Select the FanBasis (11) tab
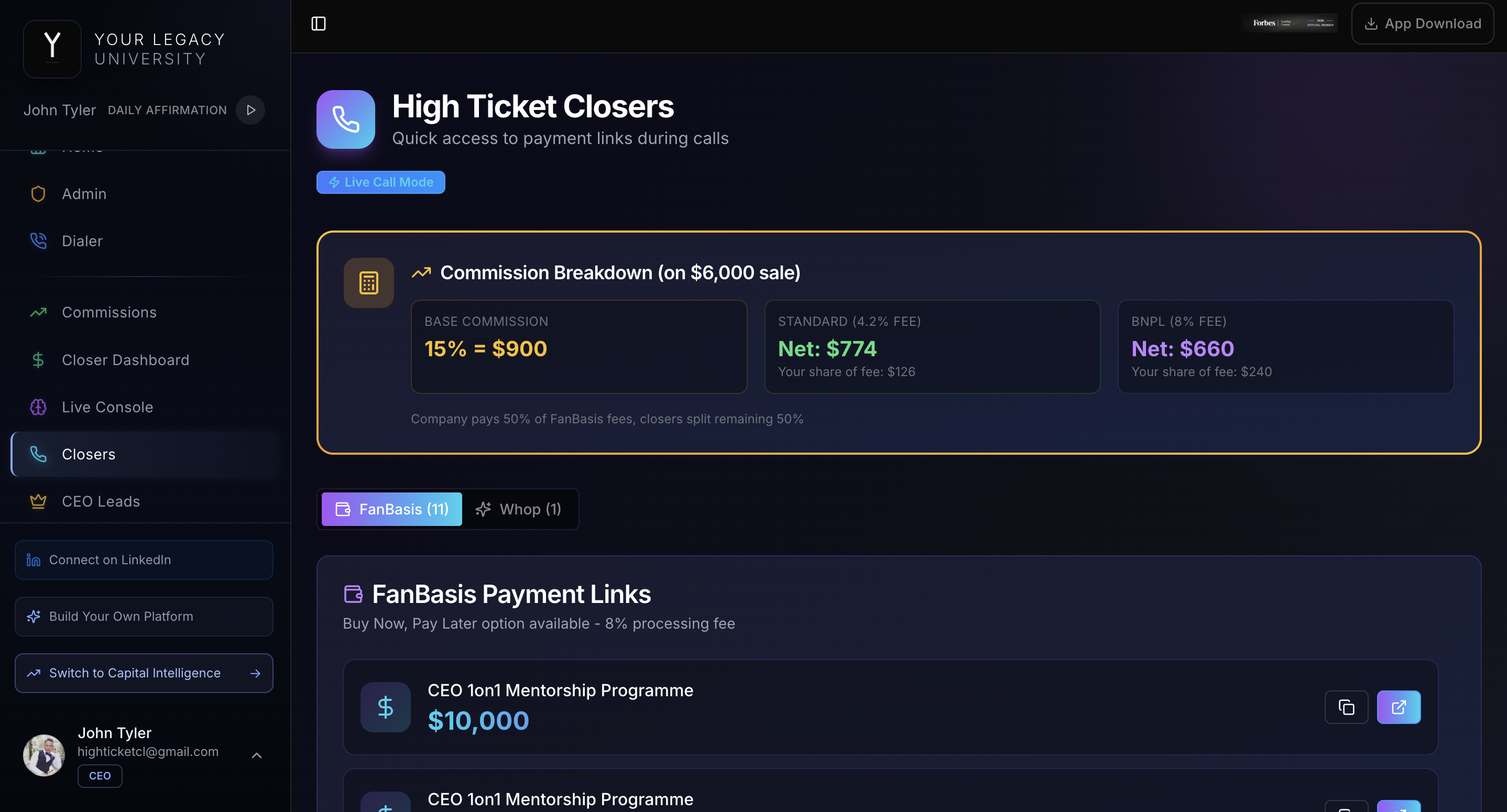This screenshot has width=1507, height=812. coord(391,509)
